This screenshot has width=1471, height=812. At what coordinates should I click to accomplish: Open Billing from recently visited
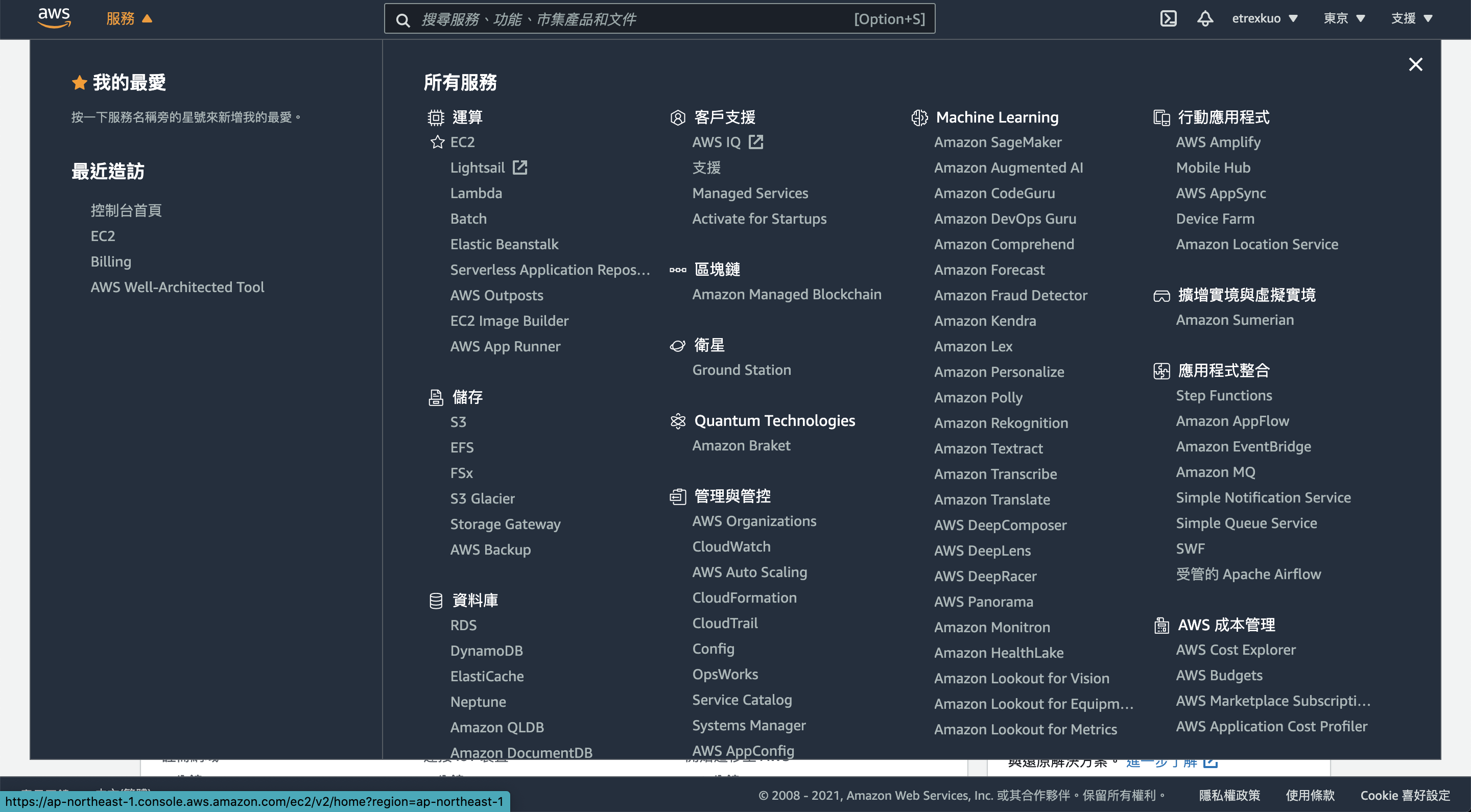coord(111,261)
